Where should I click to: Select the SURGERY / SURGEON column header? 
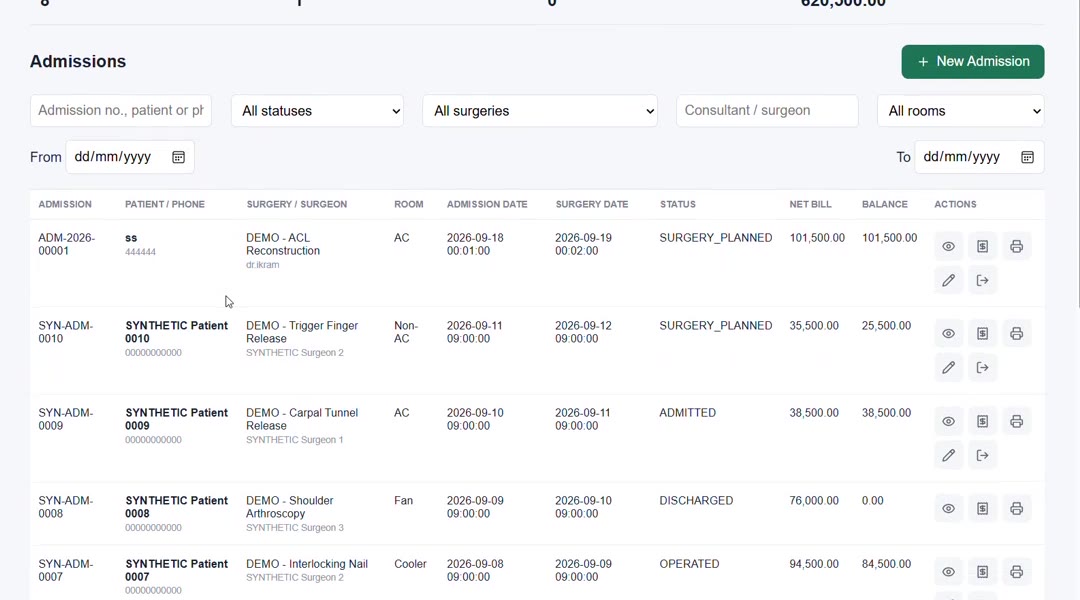(296, 205)
